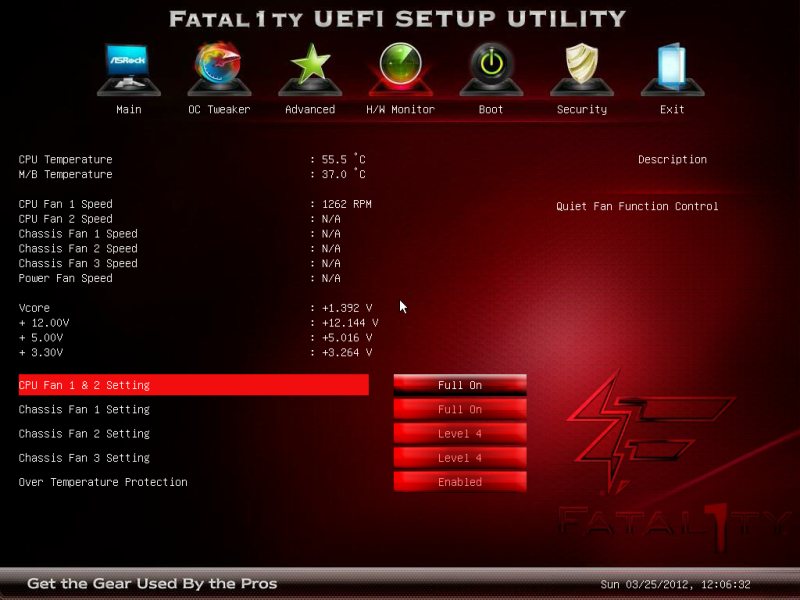The image size is (800, 600).
Task: Switch to the Exit tab label
Action: click(672, 109)
